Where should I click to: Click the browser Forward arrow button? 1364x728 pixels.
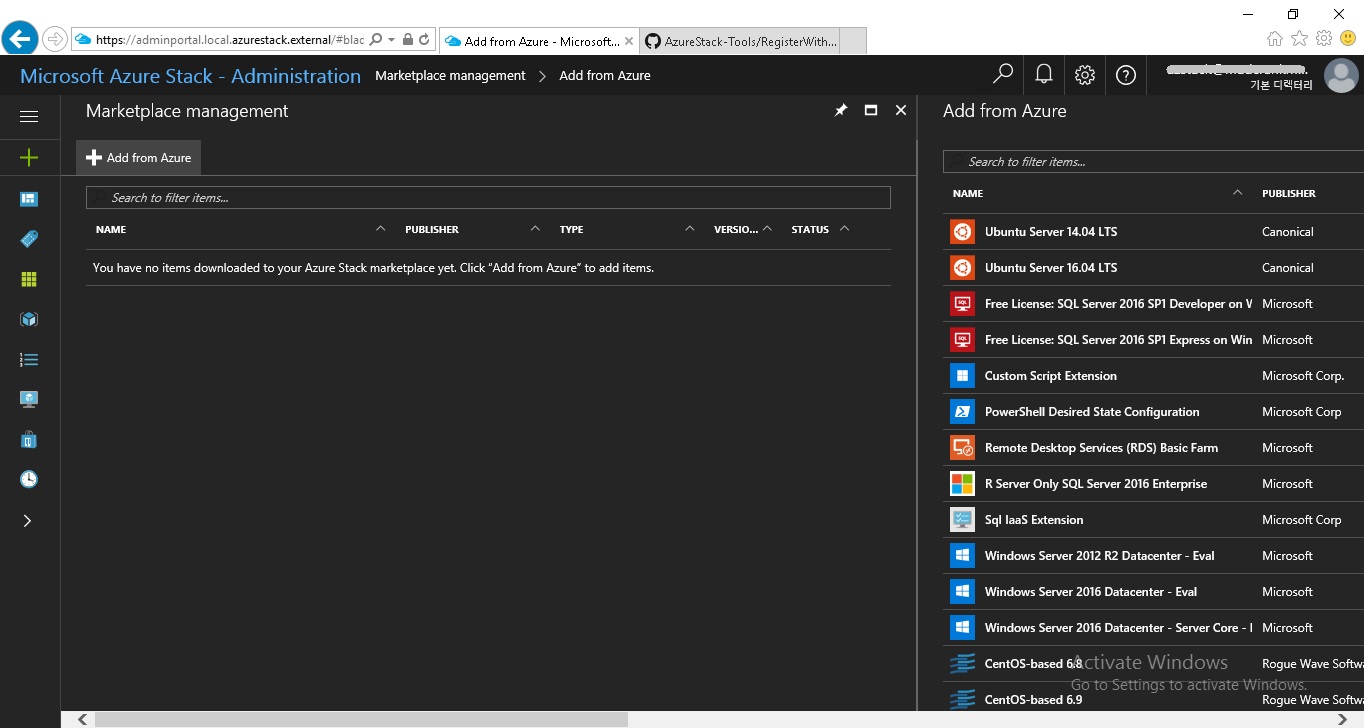tap(54, 39)
